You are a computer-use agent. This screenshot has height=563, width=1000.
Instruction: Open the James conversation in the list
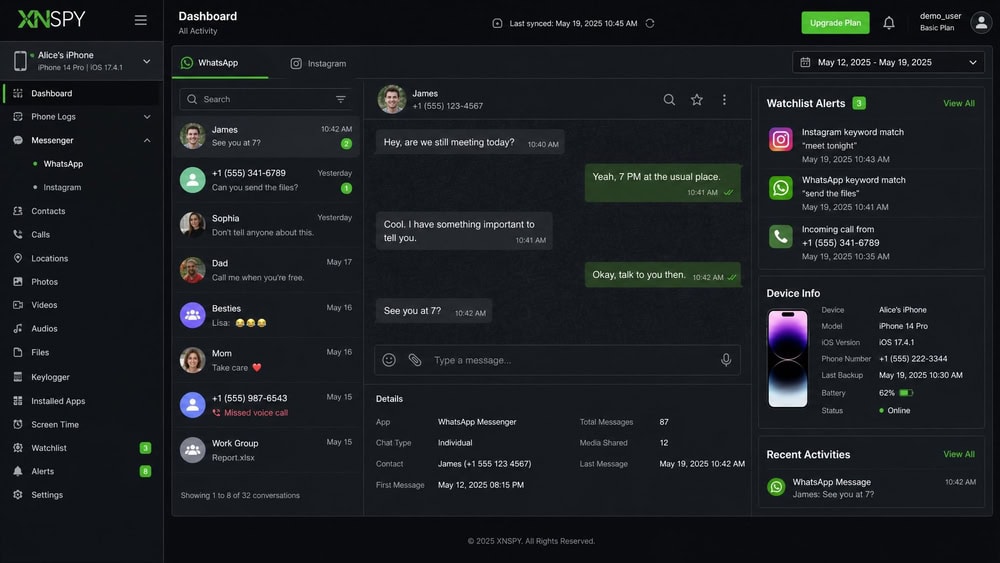pyautogui.click(x=267, y=136)
